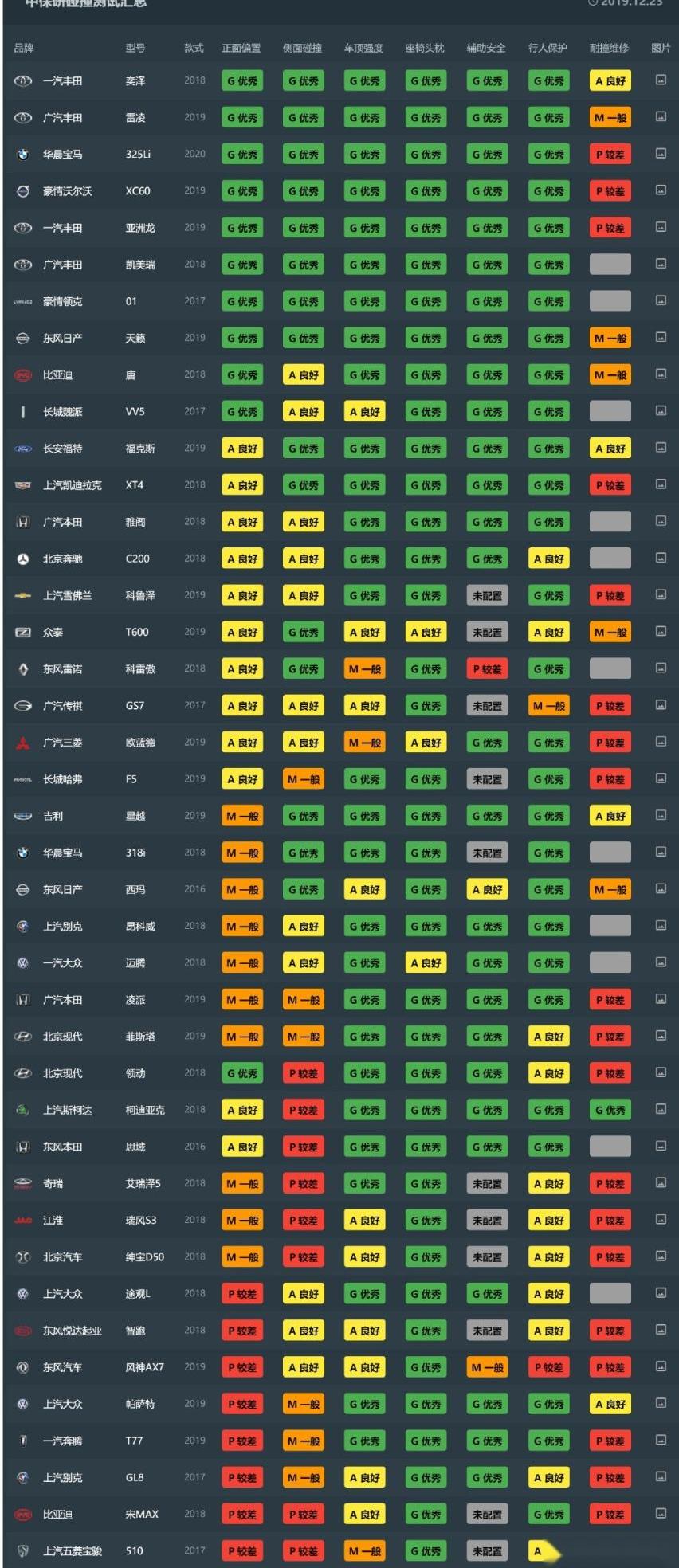Viewport: 679px width, 1568px height.
Task: Select the brand name 豪情领克
Action: [x=63, y=301]
